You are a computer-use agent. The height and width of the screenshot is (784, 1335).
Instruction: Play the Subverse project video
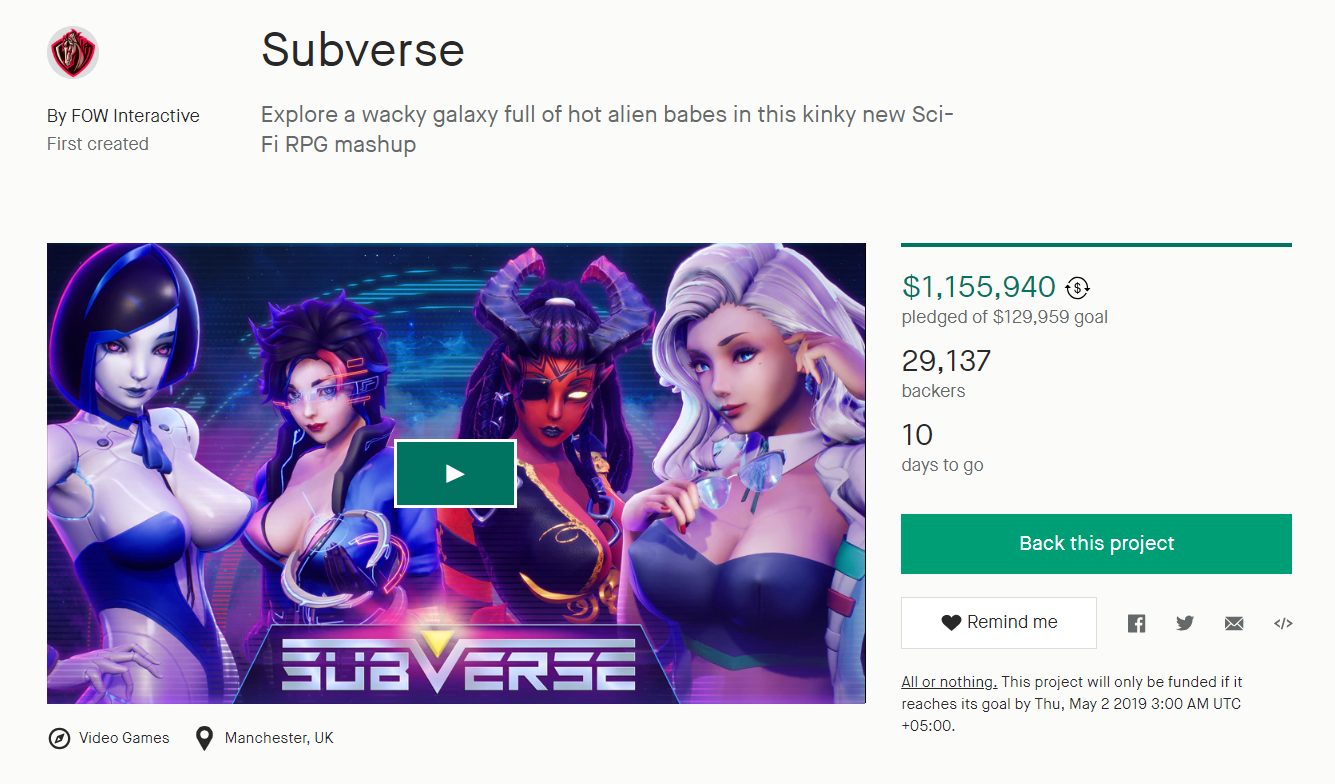(x=455, y=473)
